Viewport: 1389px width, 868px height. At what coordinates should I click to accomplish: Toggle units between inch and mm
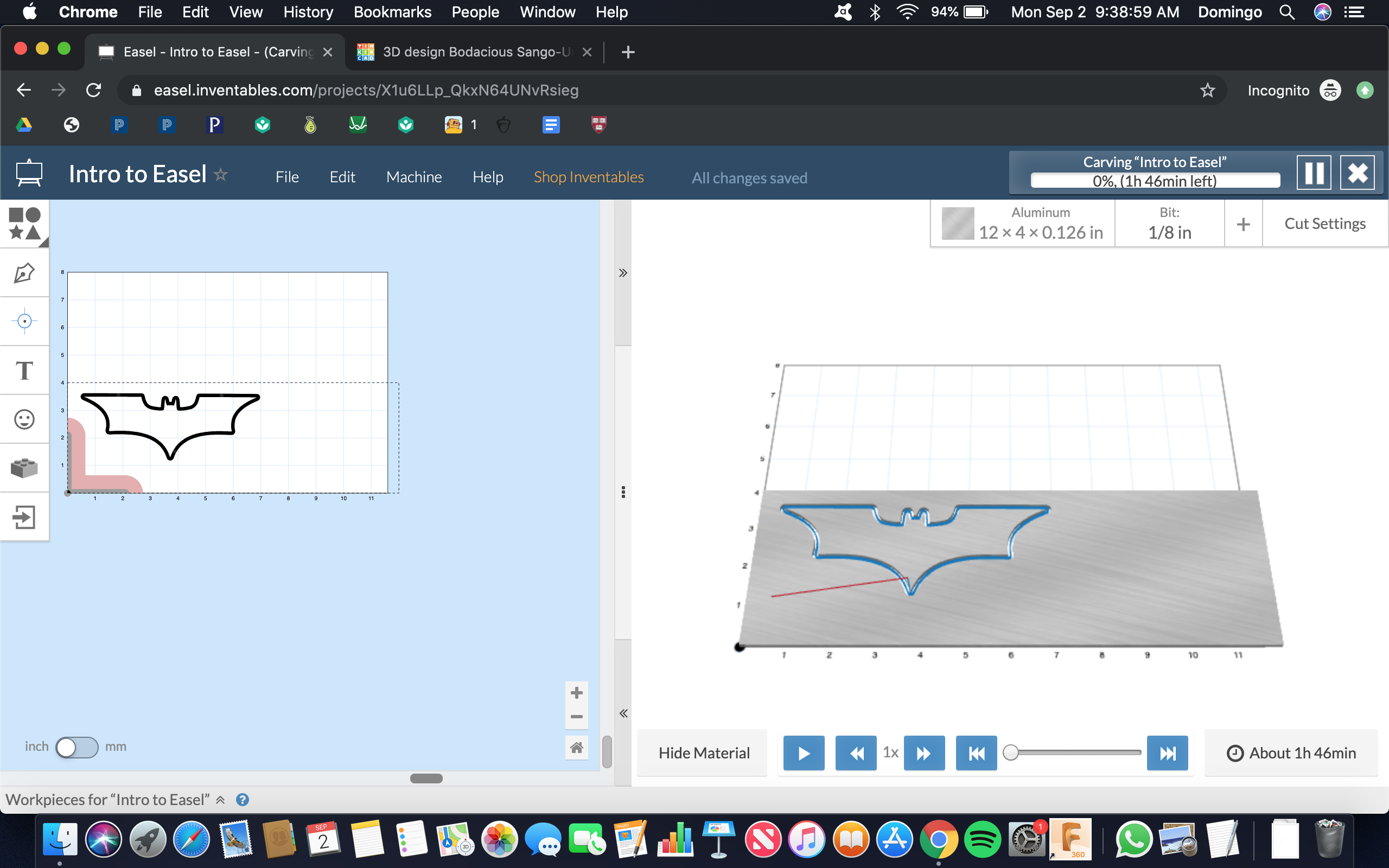tap(77, 747)
